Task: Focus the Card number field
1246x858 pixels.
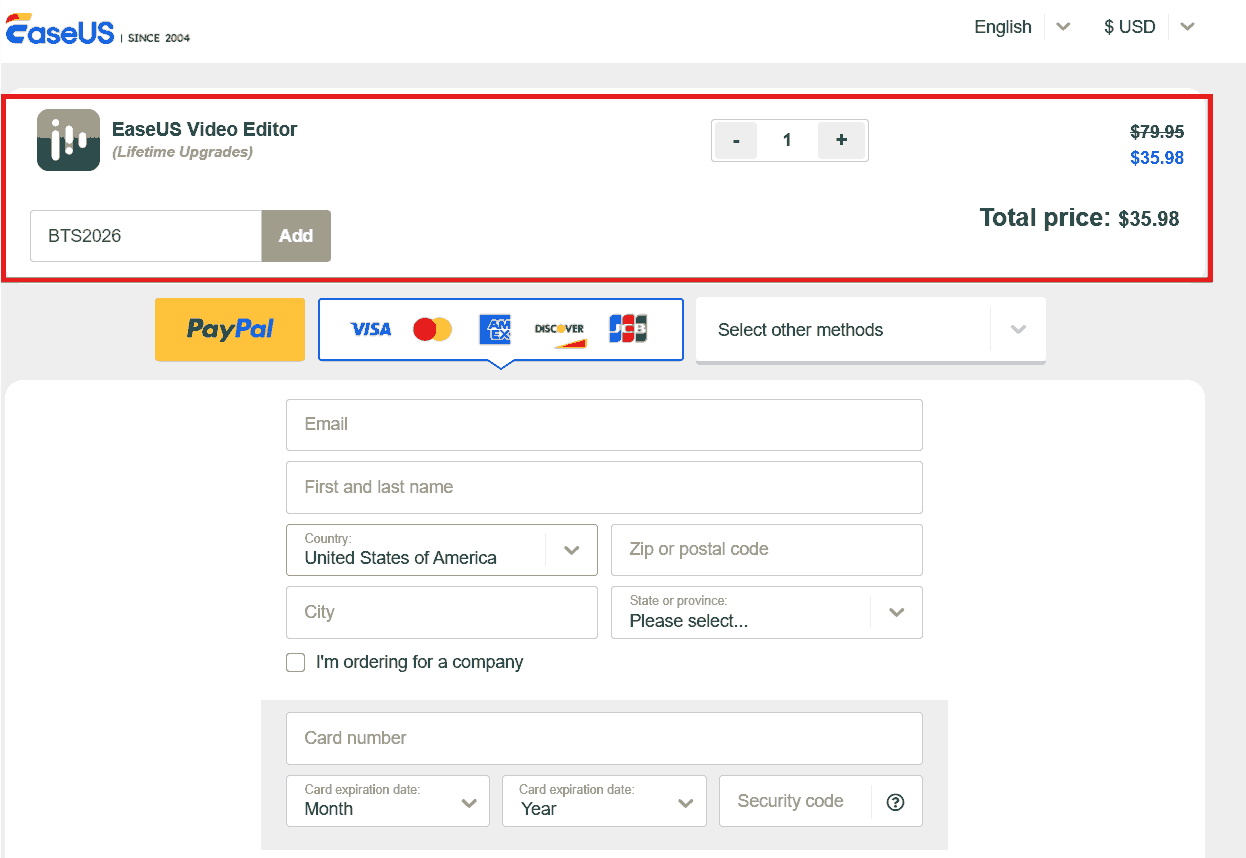Action: click(604, 738)
